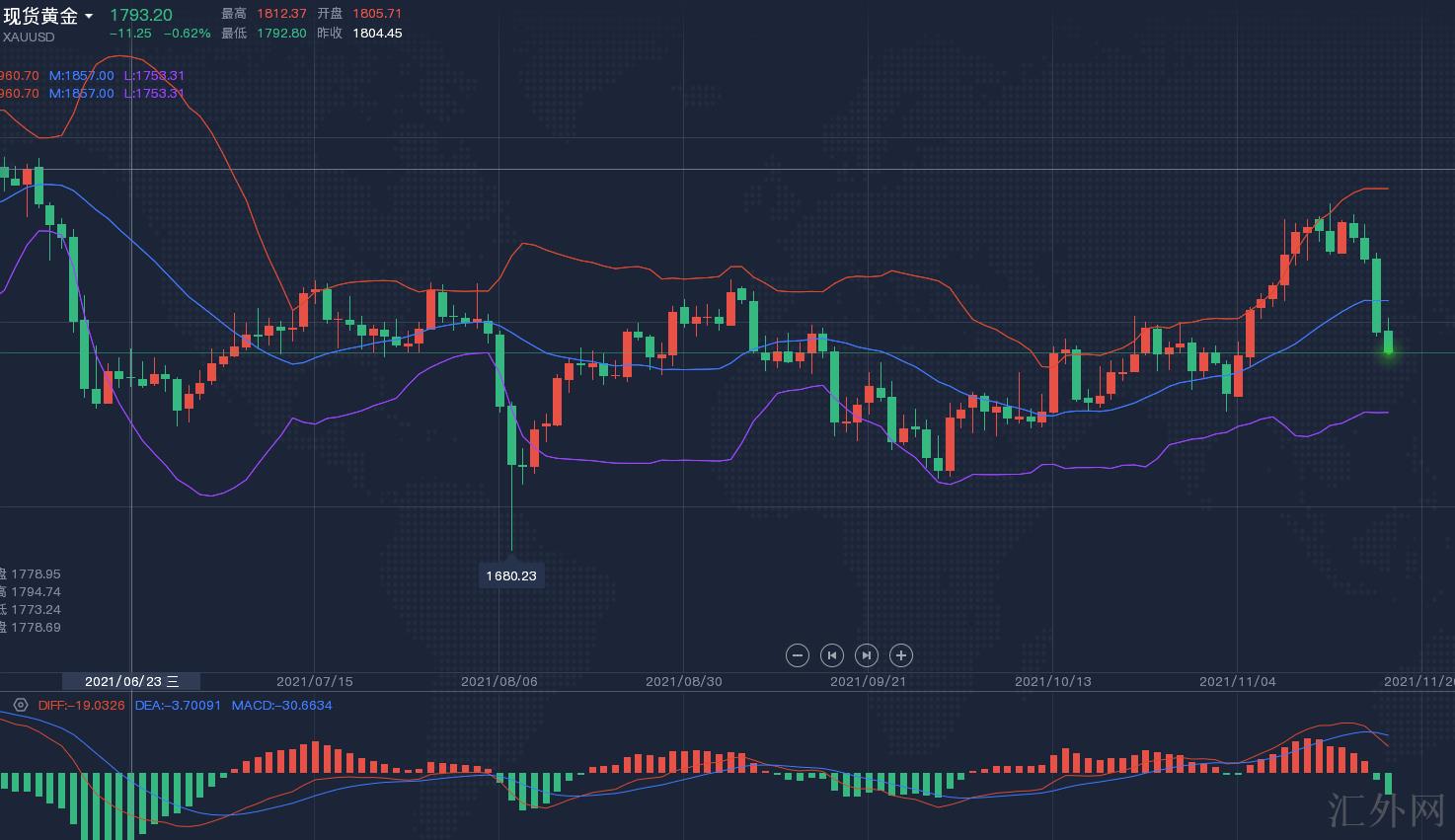The image size is (1455, 840).
Task: Jump to next candles with skip-forward button
Action: (x=867, y=655)
